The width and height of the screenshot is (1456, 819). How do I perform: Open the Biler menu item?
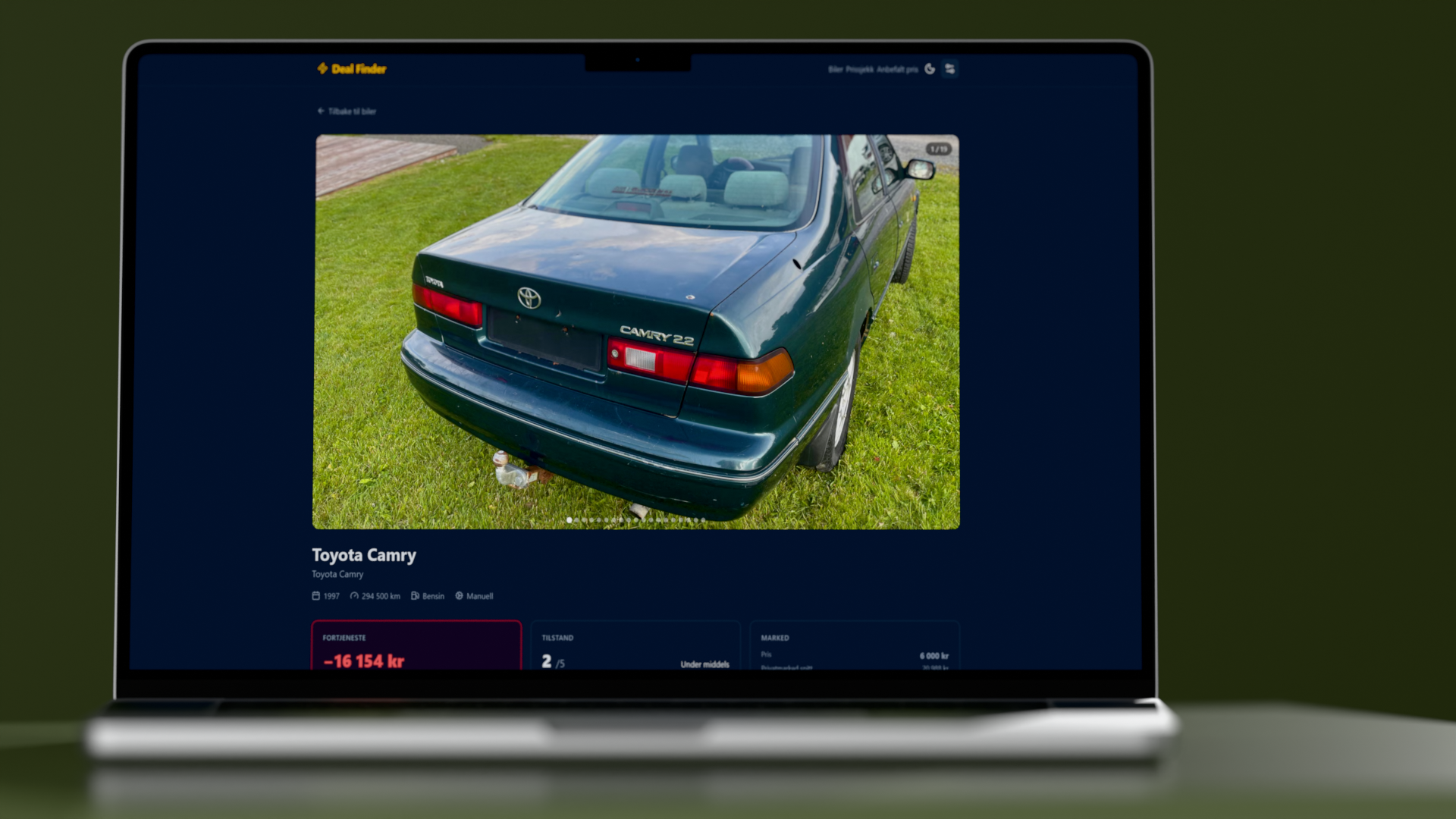click(x=835, y=70)
